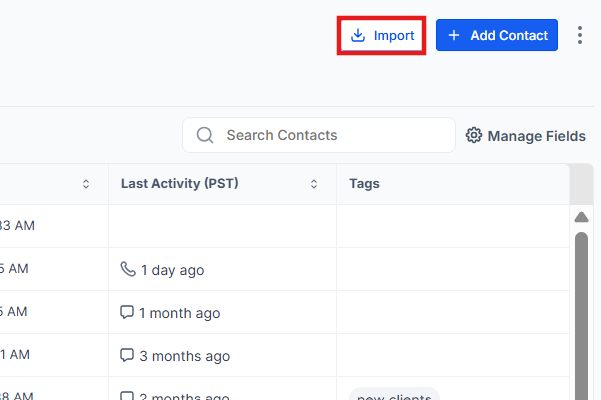Select the Last Activity (PST) column header

pyautogui.click(x=179, y=184)
